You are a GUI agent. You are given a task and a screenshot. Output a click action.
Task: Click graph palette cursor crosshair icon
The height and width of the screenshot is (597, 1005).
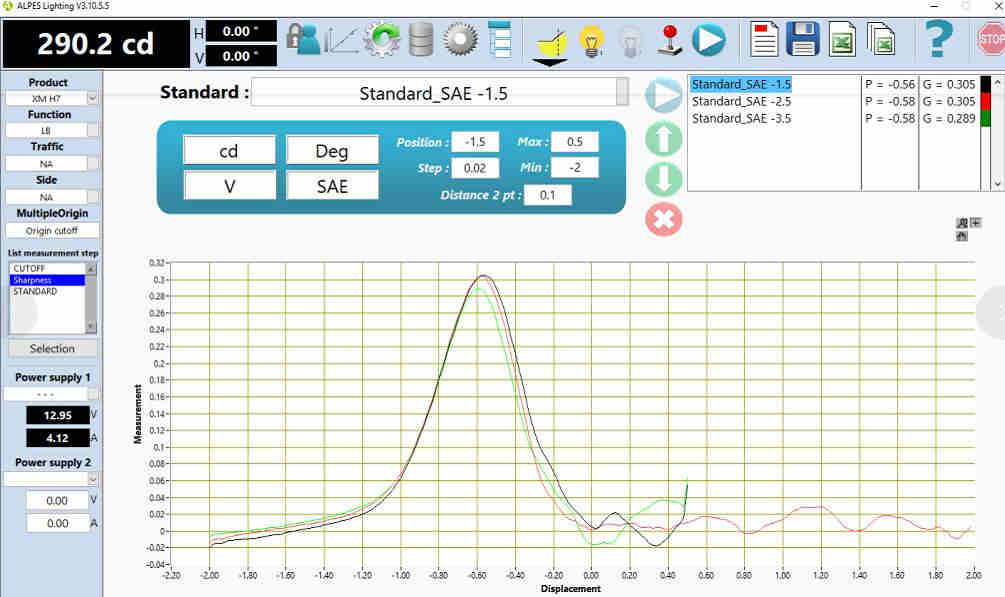[976, 223]
